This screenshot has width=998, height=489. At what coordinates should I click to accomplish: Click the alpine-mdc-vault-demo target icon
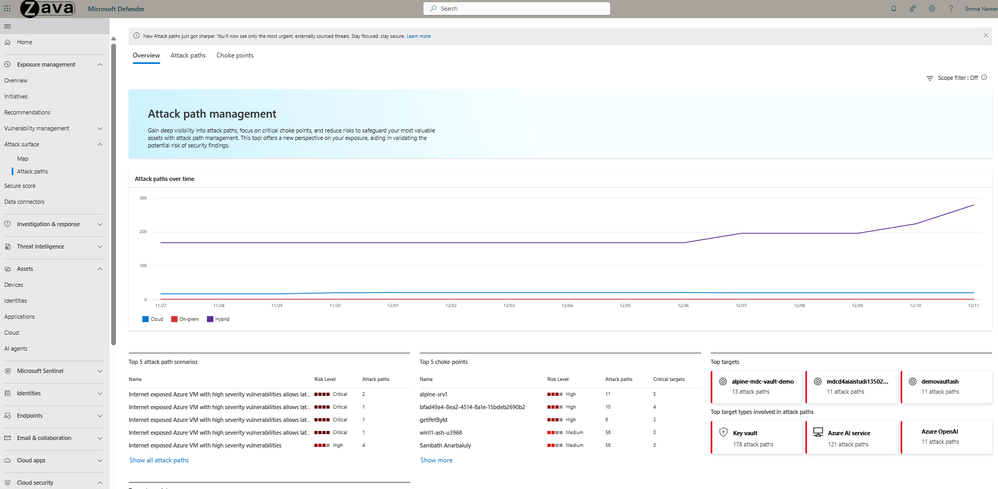(723, 381)
